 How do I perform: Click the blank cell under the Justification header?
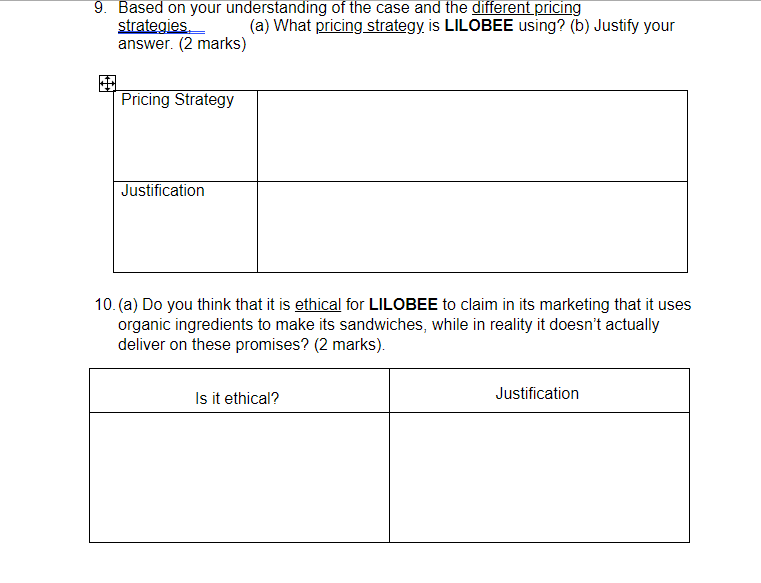(539, 477)
